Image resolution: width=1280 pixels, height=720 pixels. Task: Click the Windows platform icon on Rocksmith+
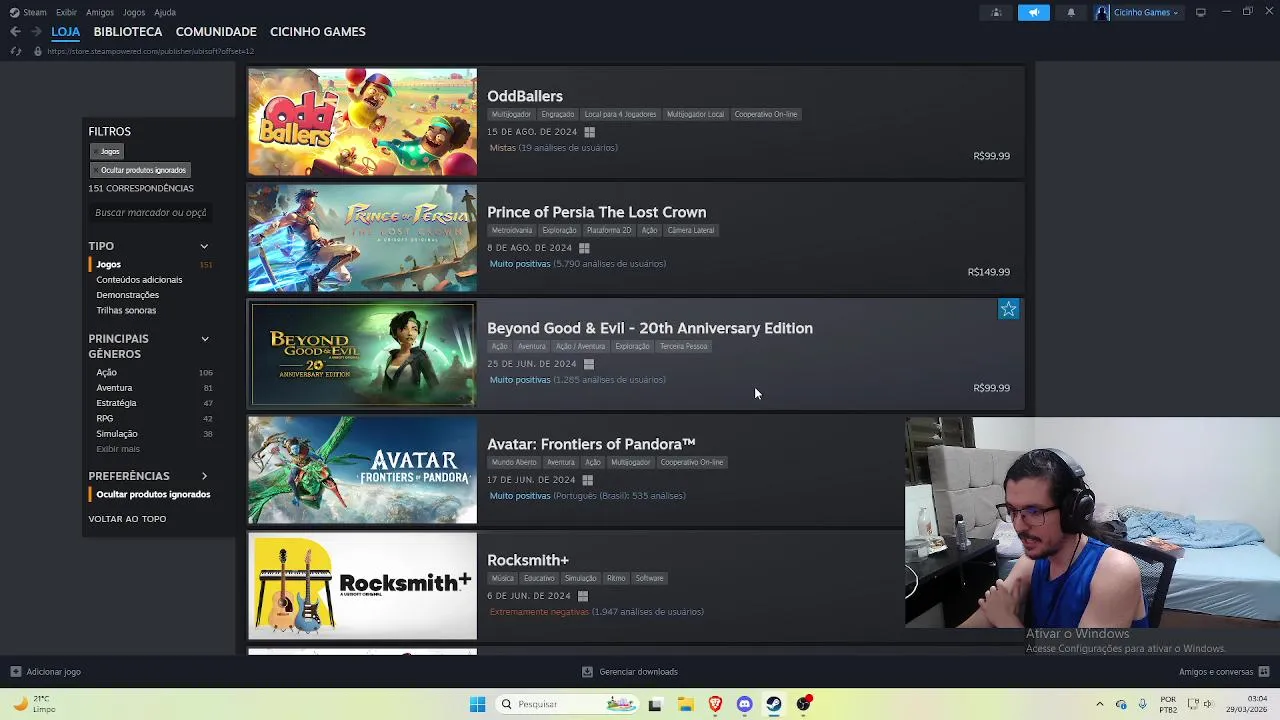pyautogui.click(x=582, y=596)
